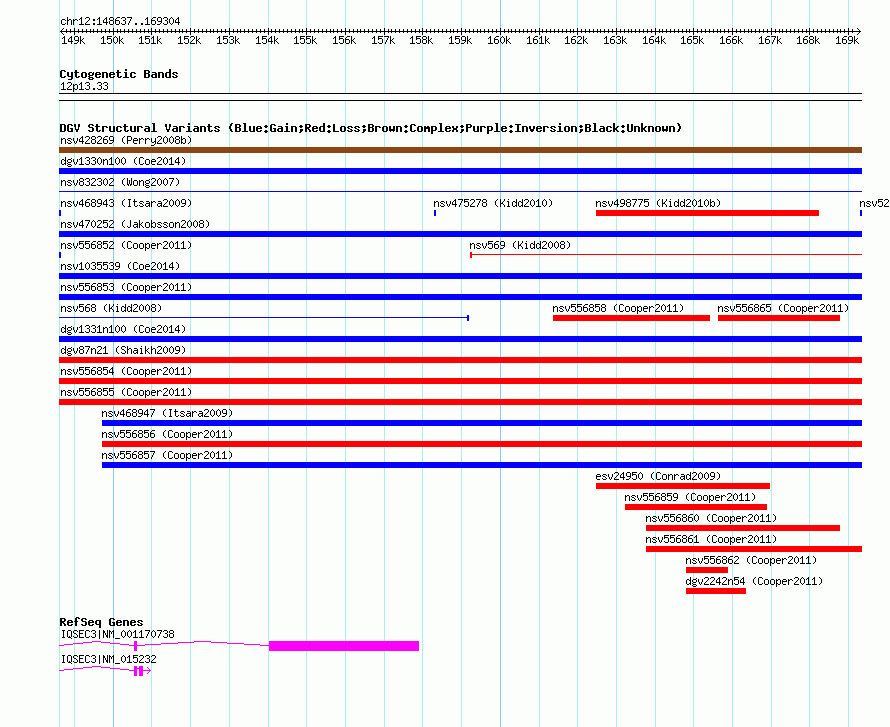Click the nsv568 (Kidd2008) label
Viewport: 890px width, 727px height.
(x=111, y=308)
